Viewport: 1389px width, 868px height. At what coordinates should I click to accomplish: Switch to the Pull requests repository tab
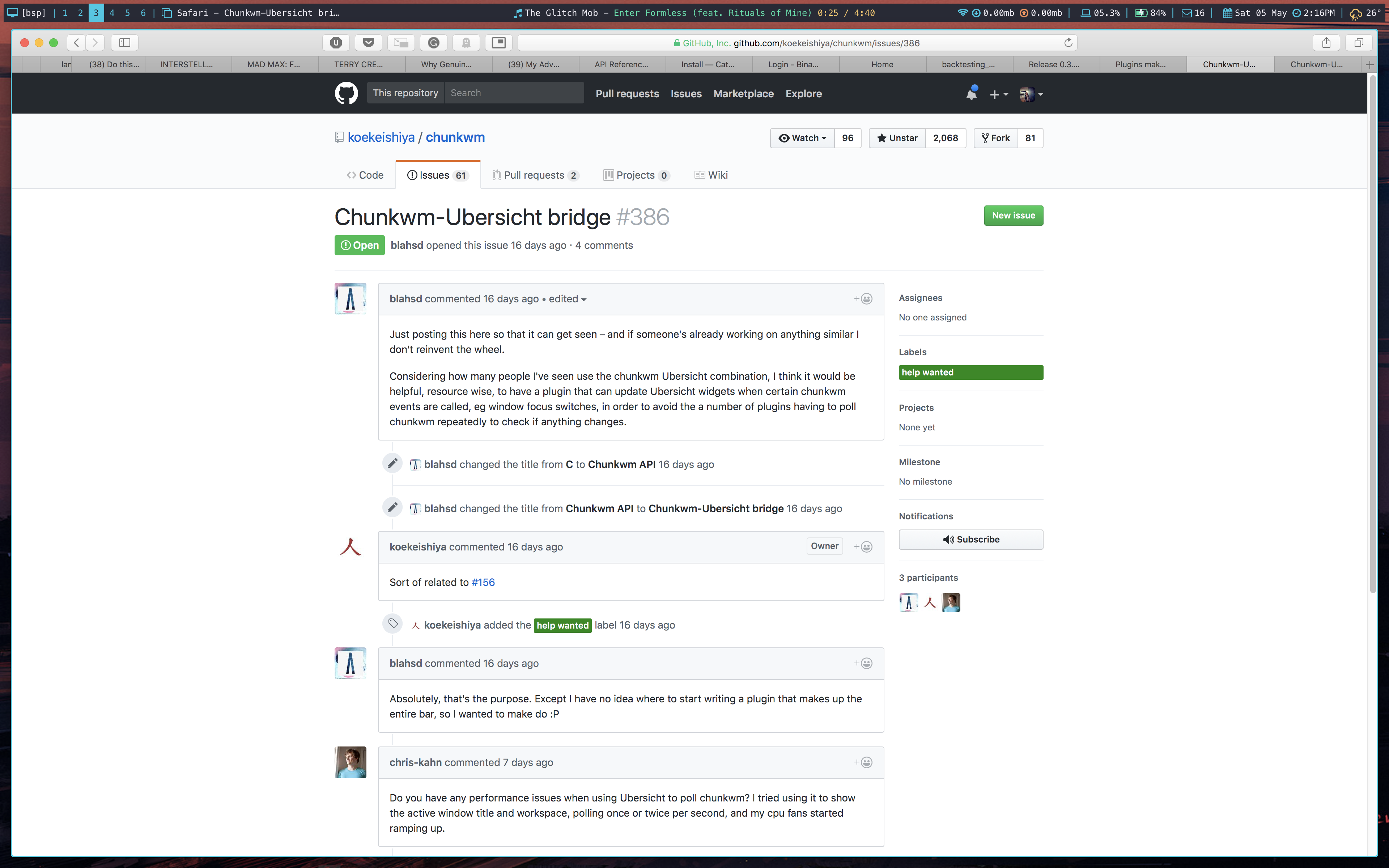pos(535,175)
